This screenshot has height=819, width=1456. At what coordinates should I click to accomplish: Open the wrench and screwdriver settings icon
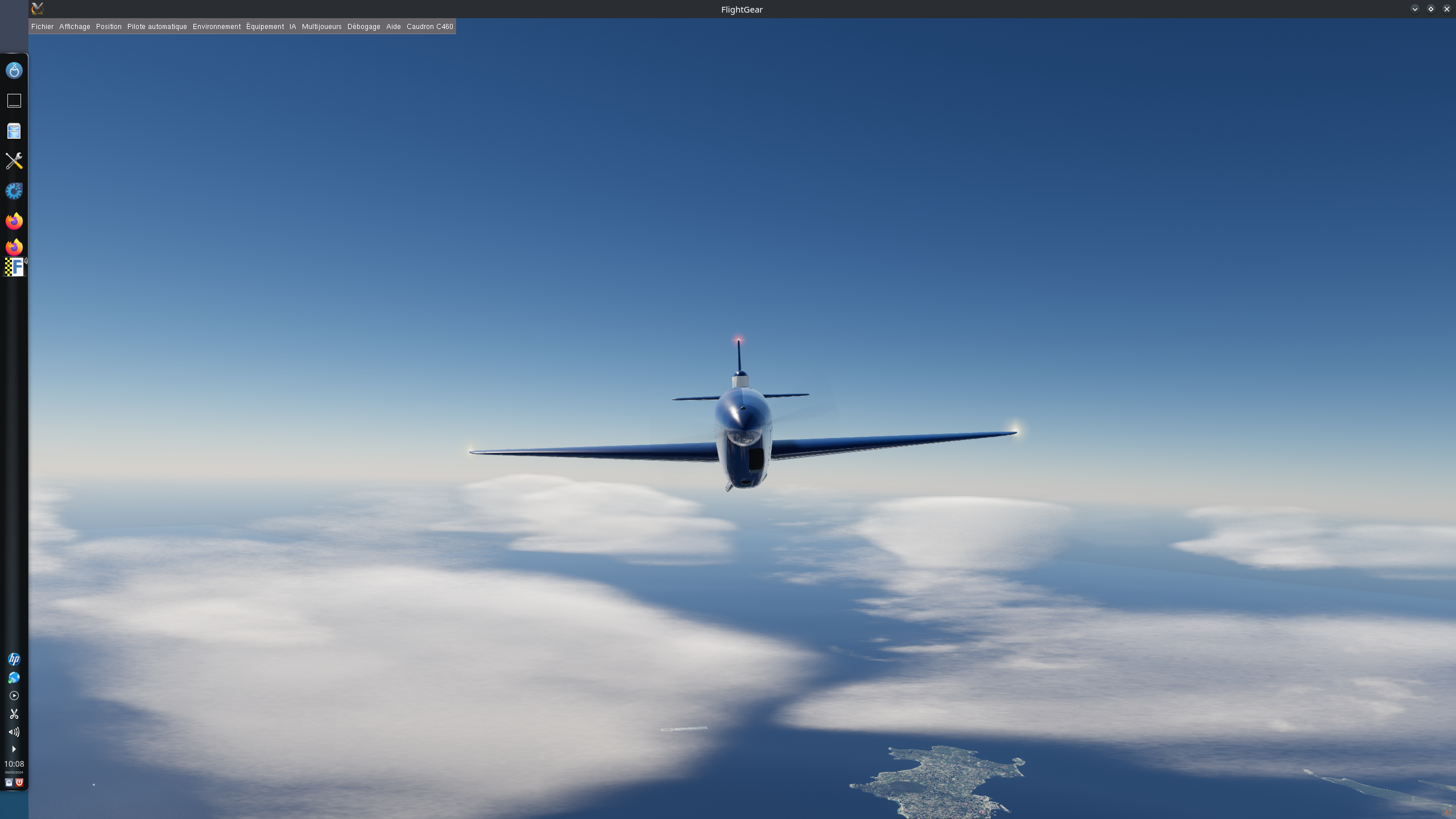[x=14, y=161]
